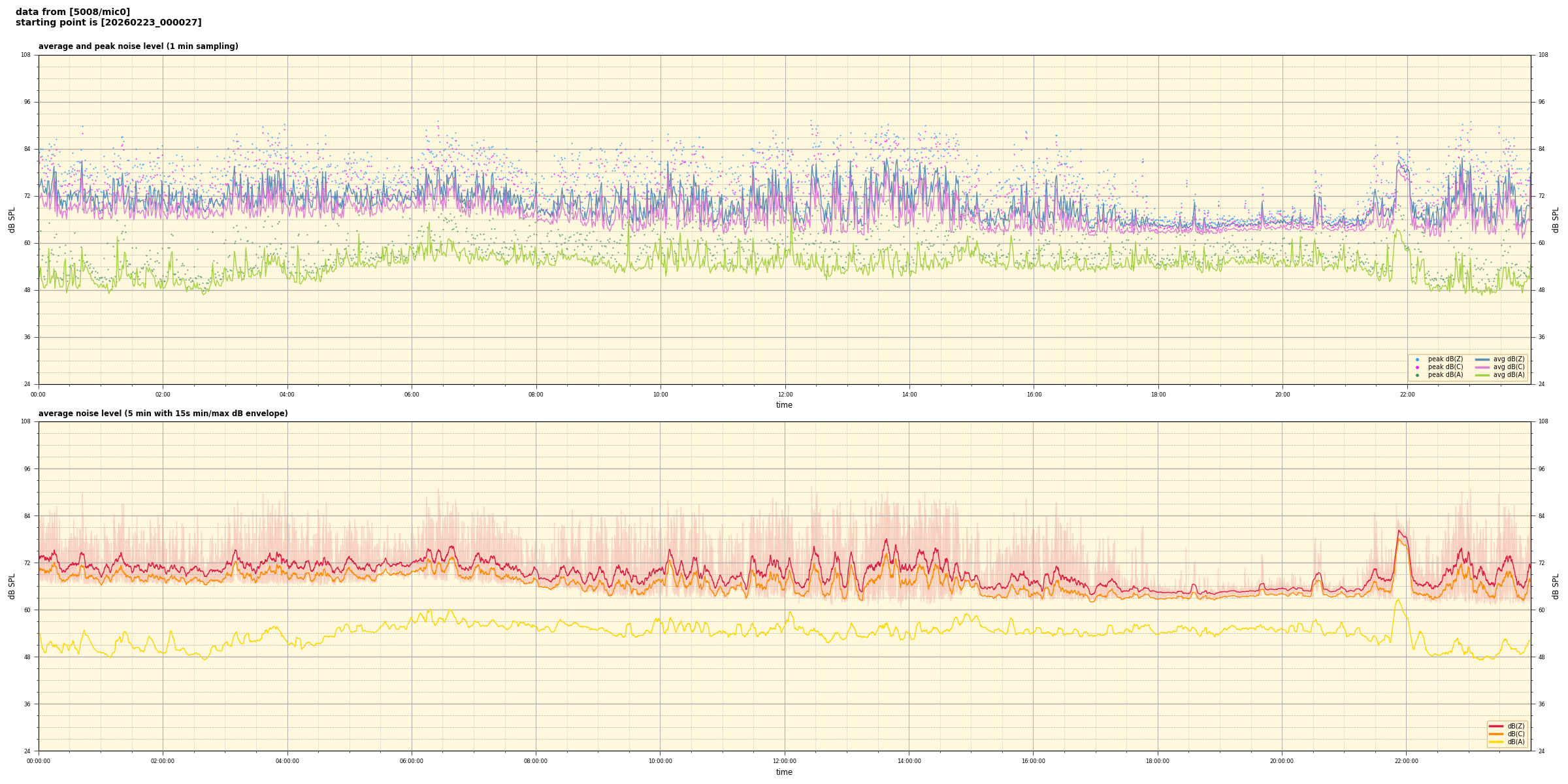Click the 06:00 tick label on top chart
The width and height of the screenshot is (1568, 784).
412,395
